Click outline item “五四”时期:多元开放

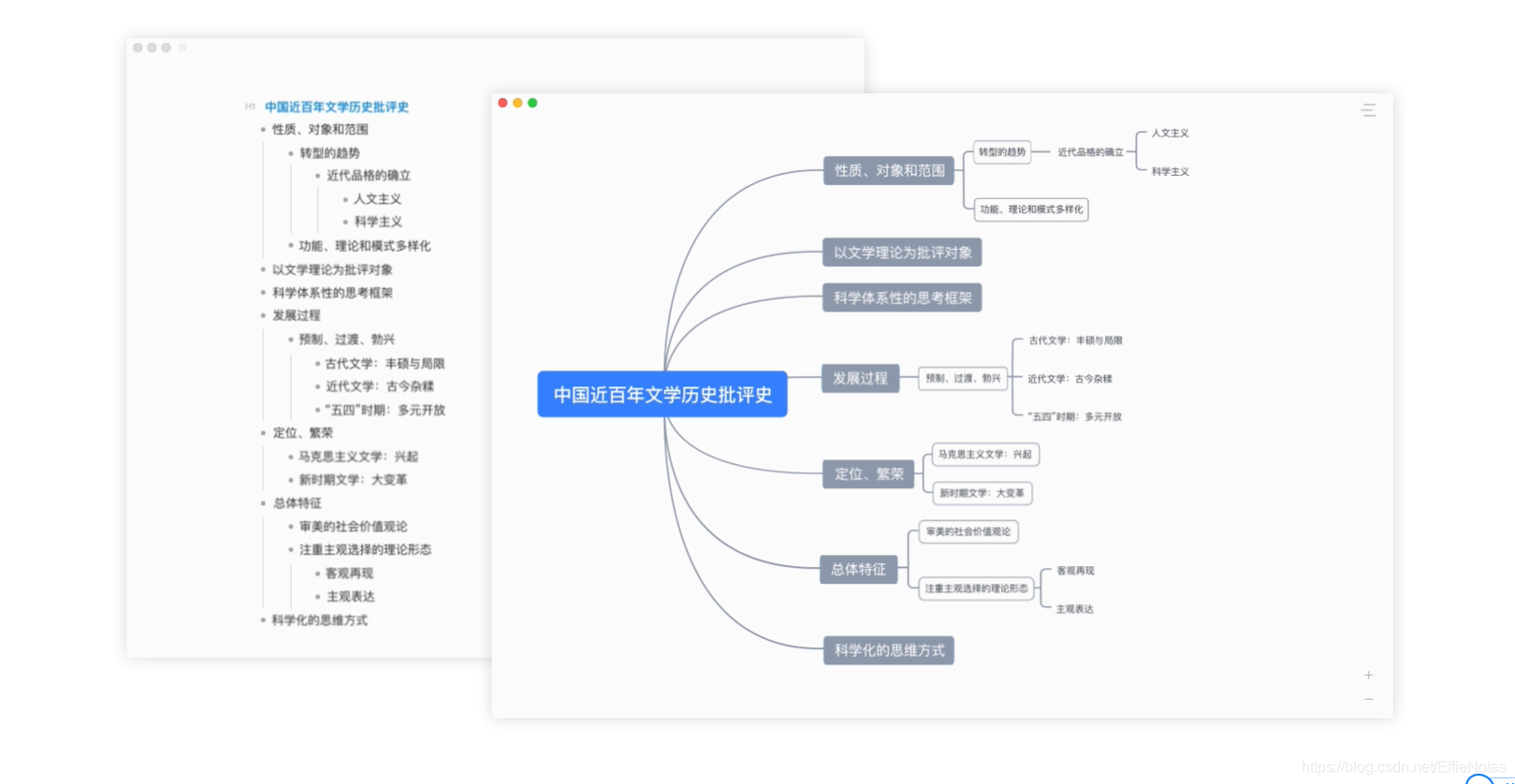pyautogui.click(x=385, y=410)
